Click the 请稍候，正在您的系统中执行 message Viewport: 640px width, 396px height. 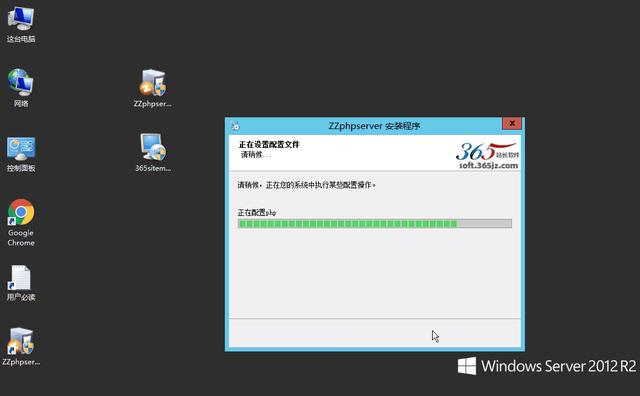pyautogui.click(x=307, y=185)
